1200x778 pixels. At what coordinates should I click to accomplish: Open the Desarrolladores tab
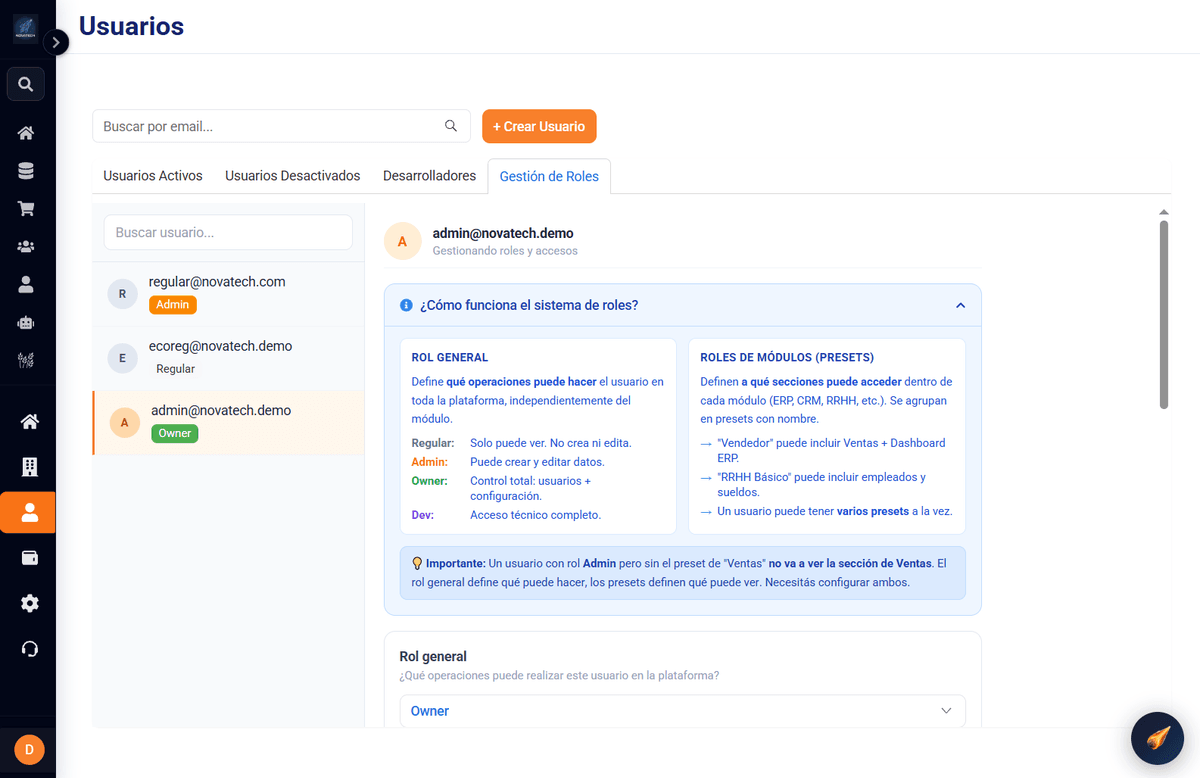pos(429,176)
